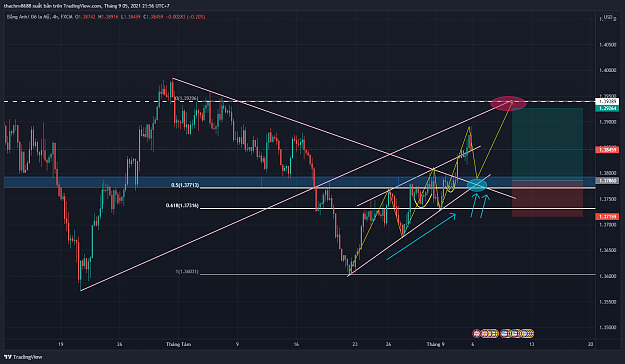Click the dashed-line price label 1.39389
This screenshot has height=364, width=625.
point(607,102)
